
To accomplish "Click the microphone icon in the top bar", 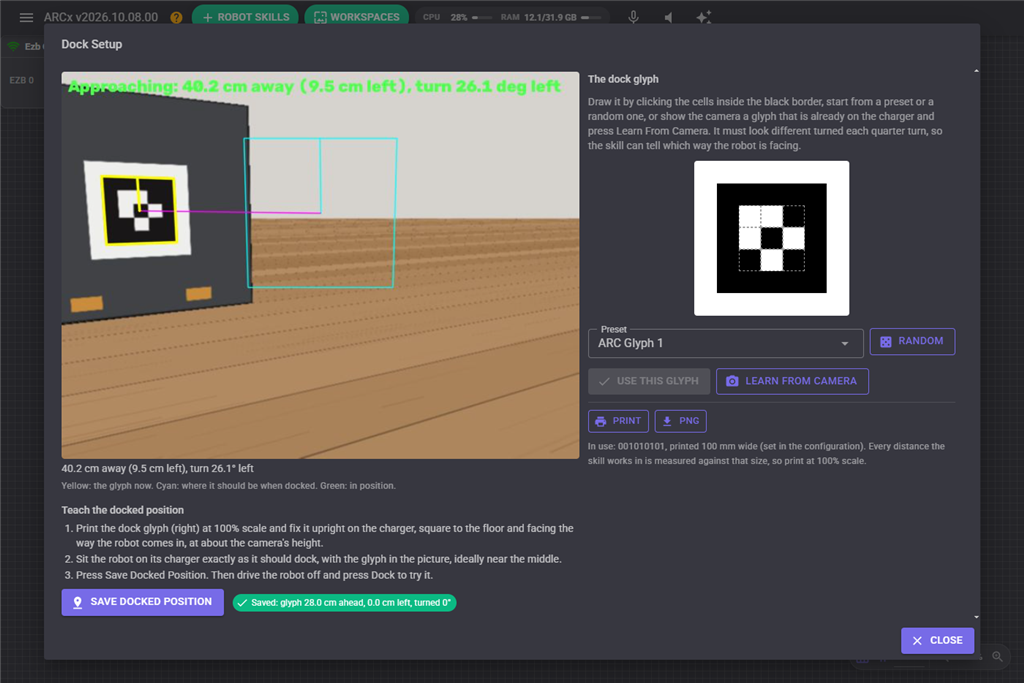I will [x=633, y=18].
